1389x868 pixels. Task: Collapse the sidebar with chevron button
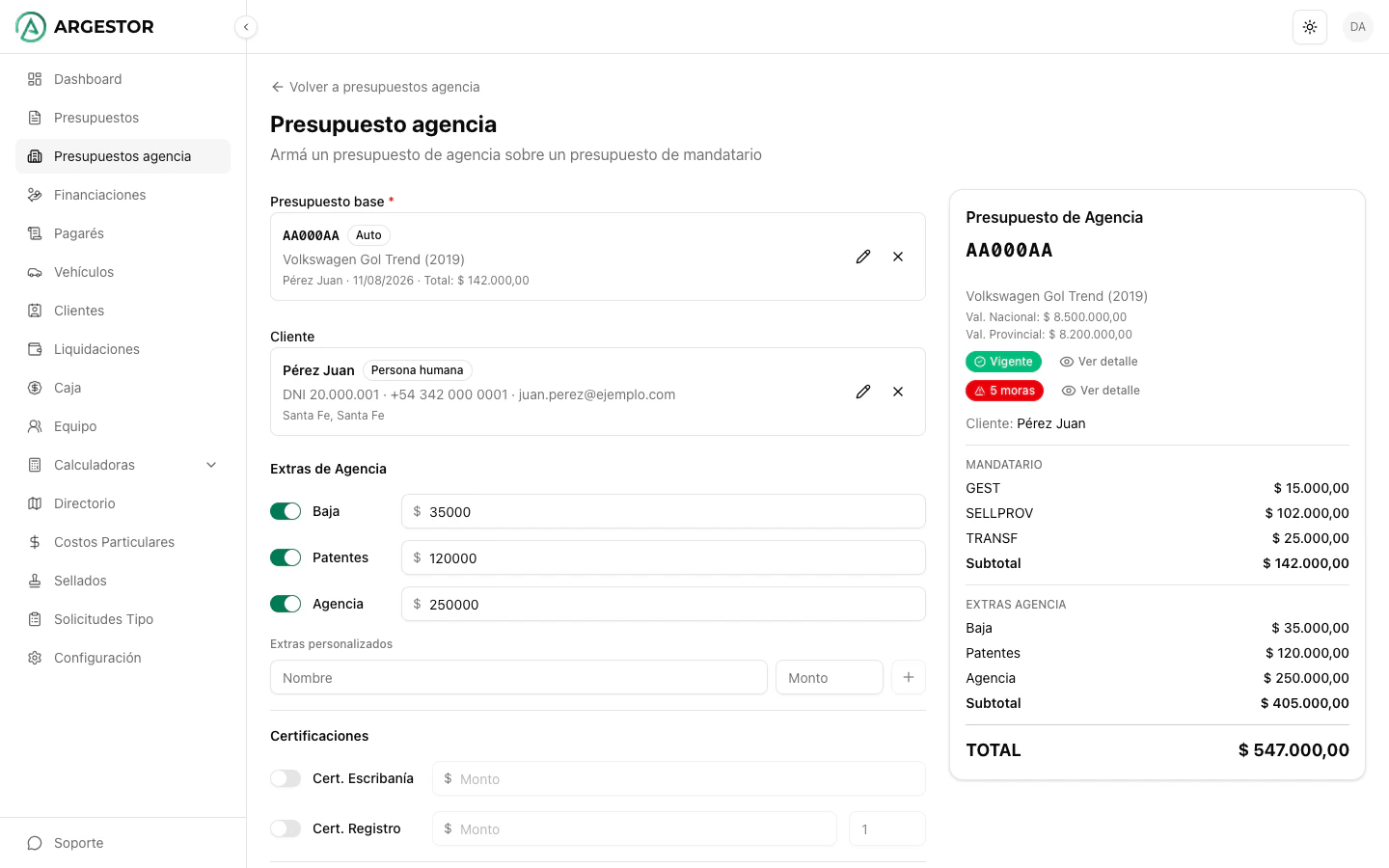(246, 27)
